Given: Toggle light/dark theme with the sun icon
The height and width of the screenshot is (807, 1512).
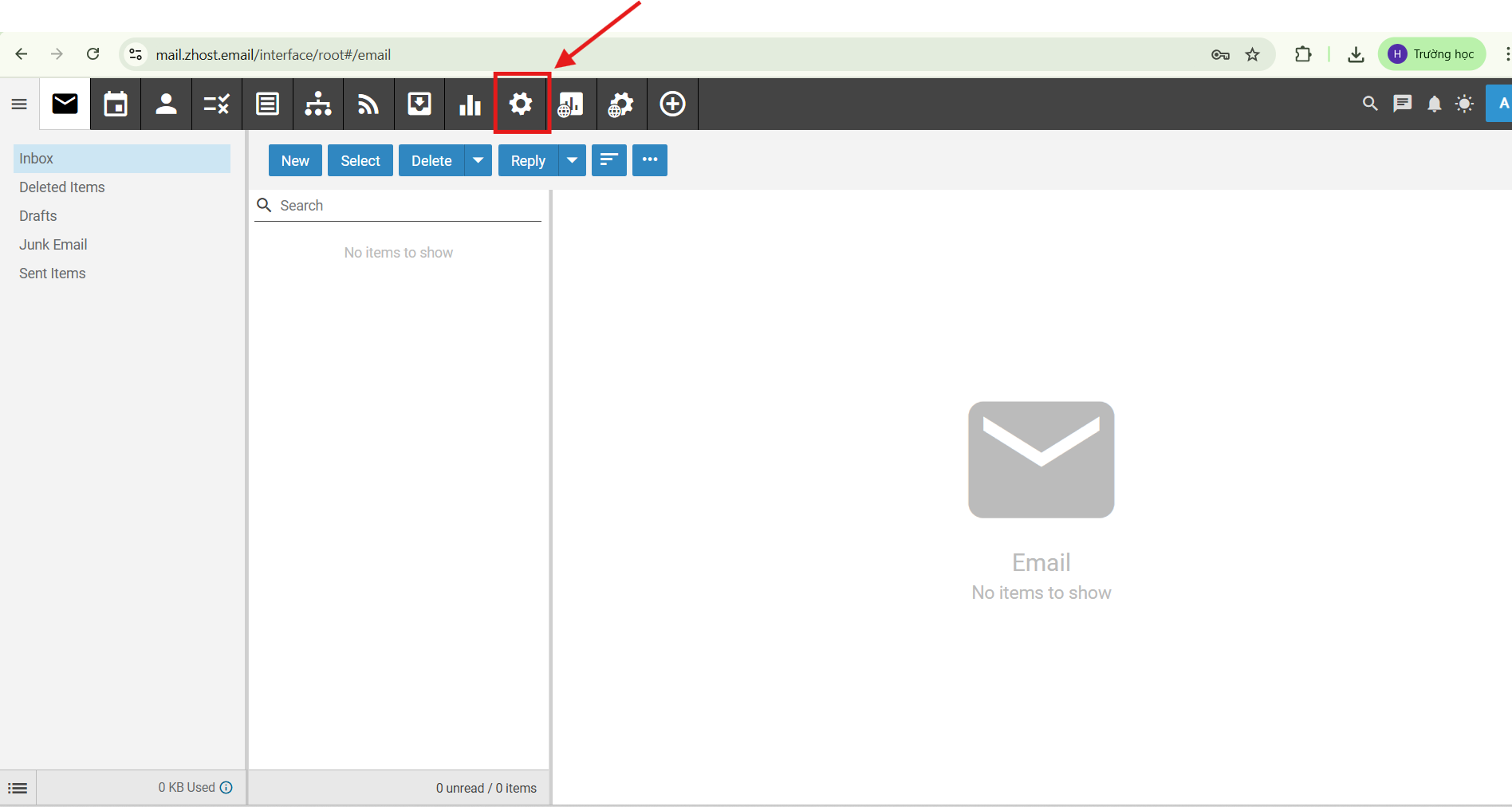Looking at the screenshot, I should click(1464, 104).
